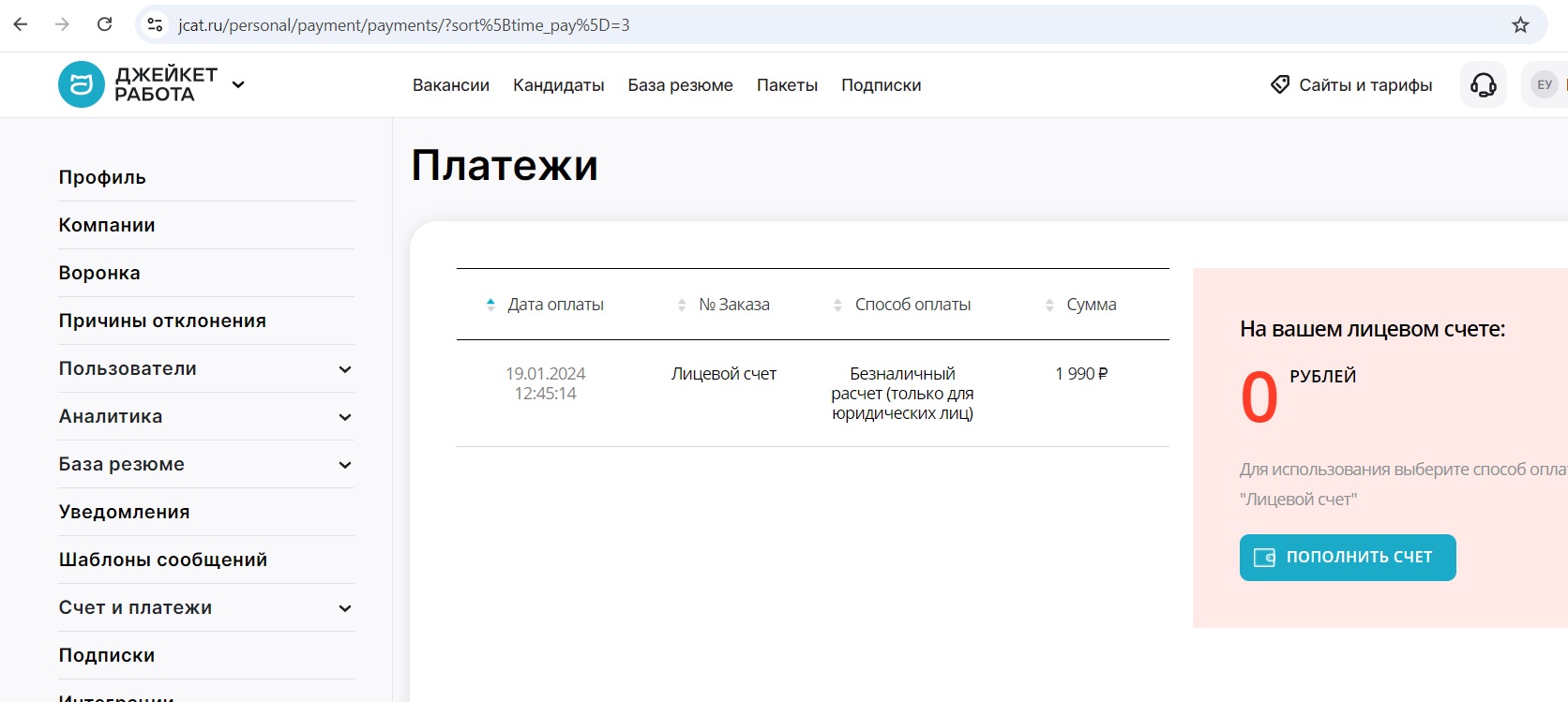This screenshot has height=702, width=1568.
Task: Open the dropdown next to Джейкет Работа logo
Action: [238, 84]
